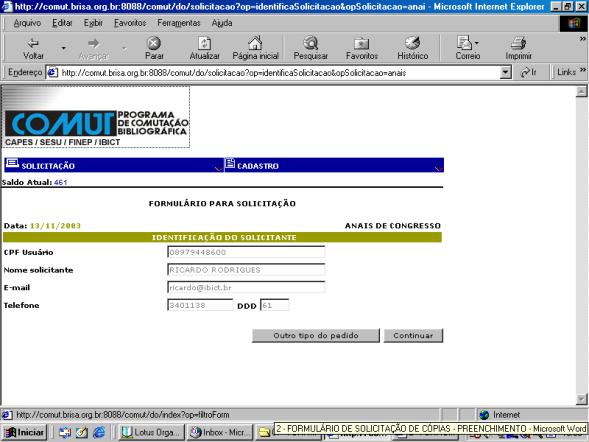
Task: Click the E-mail input field
Action: [x=246, y=288]
